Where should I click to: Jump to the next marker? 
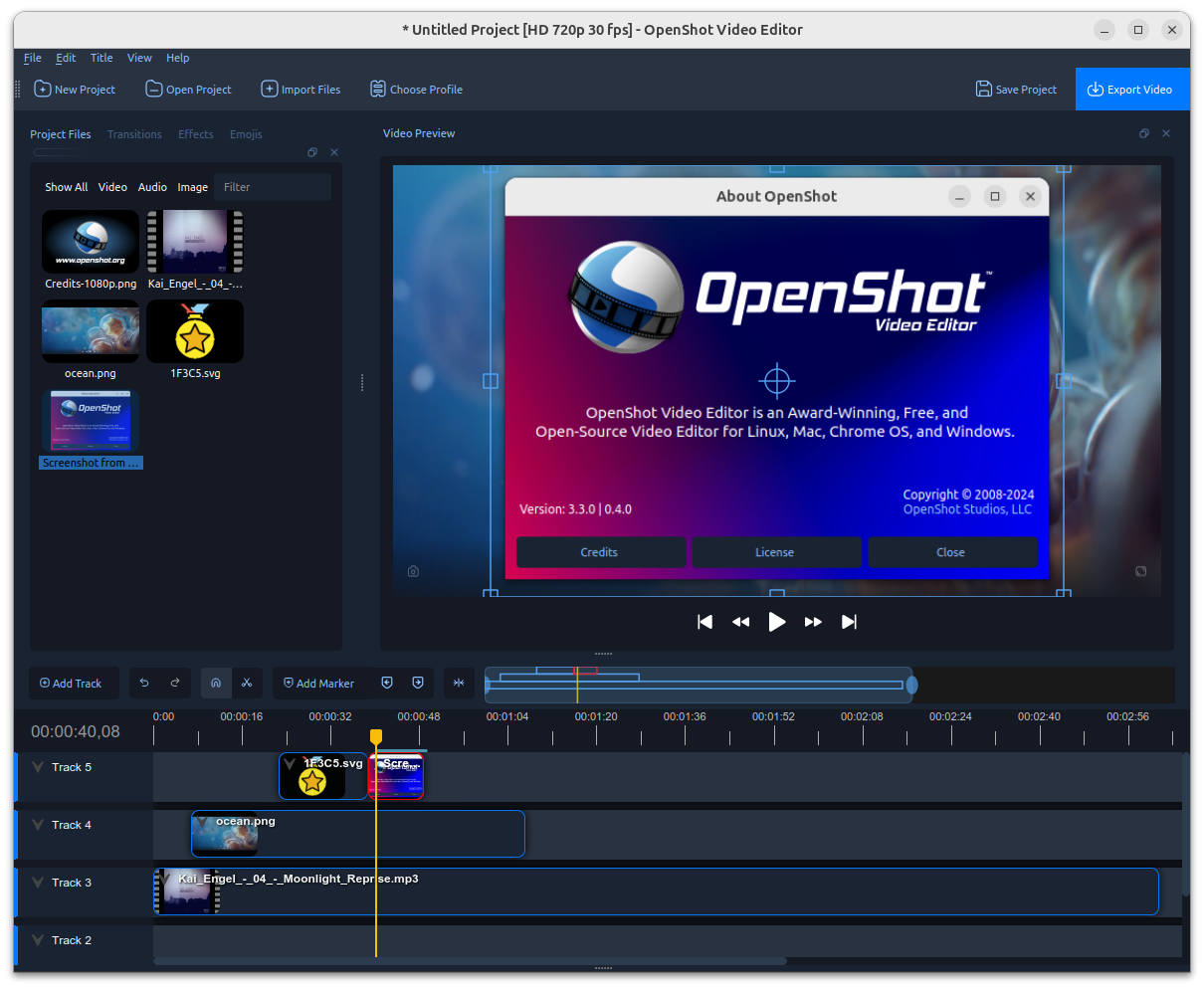click(417, 683)
